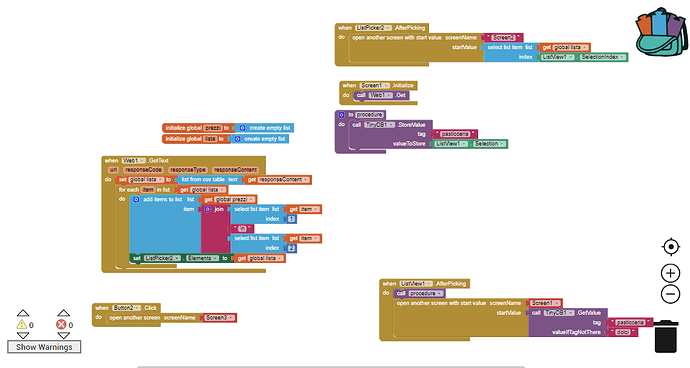Viewport: 690px width, 368px height.
Task: Zoom out with the minus icon
Action: click(x=671, y=294)
